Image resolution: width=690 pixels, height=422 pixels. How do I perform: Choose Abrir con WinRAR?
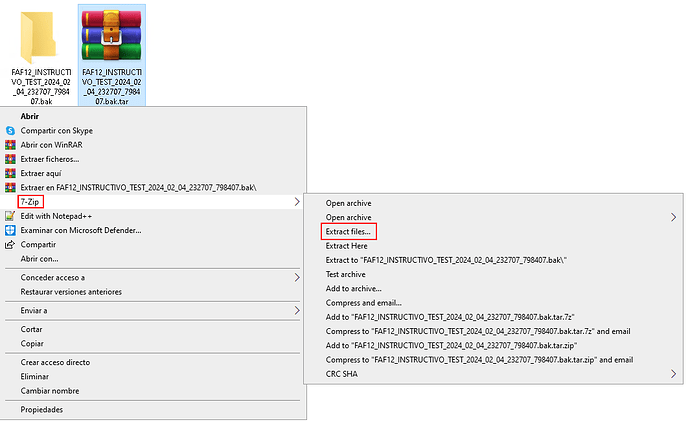pos(51,145)
